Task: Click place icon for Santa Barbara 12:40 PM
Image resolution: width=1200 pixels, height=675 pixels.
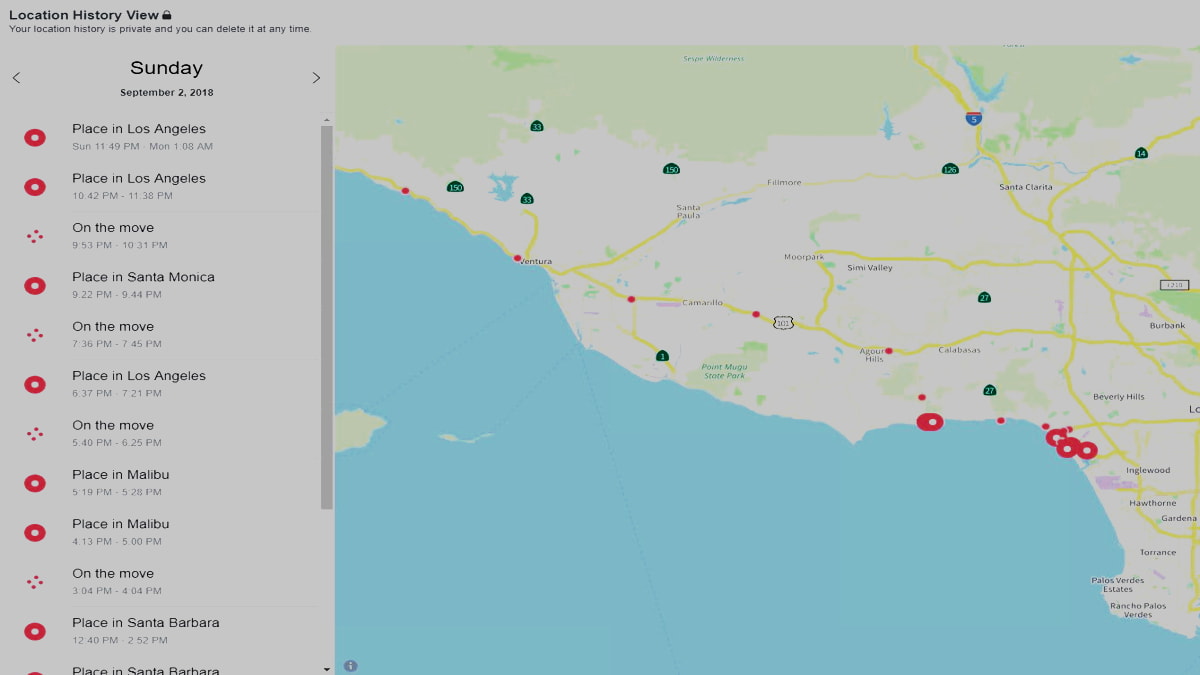Action: click(x=35, y=631)
